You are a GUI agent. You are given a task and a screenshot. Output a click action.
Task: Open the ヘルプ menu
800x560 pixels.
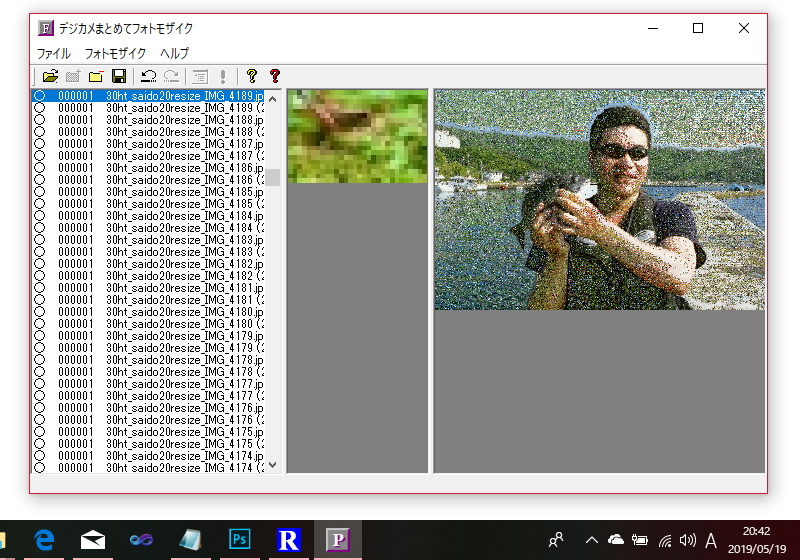tap(174, 53)
